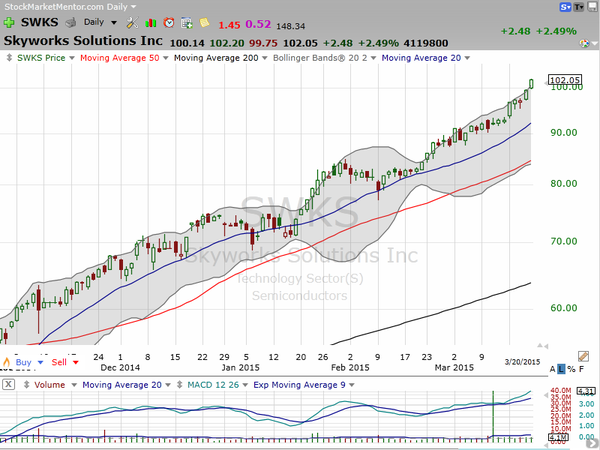Screen dimensions: 600x450
Task: Click the drawing ruler pencil icon
Action: [x=583, y=356]
